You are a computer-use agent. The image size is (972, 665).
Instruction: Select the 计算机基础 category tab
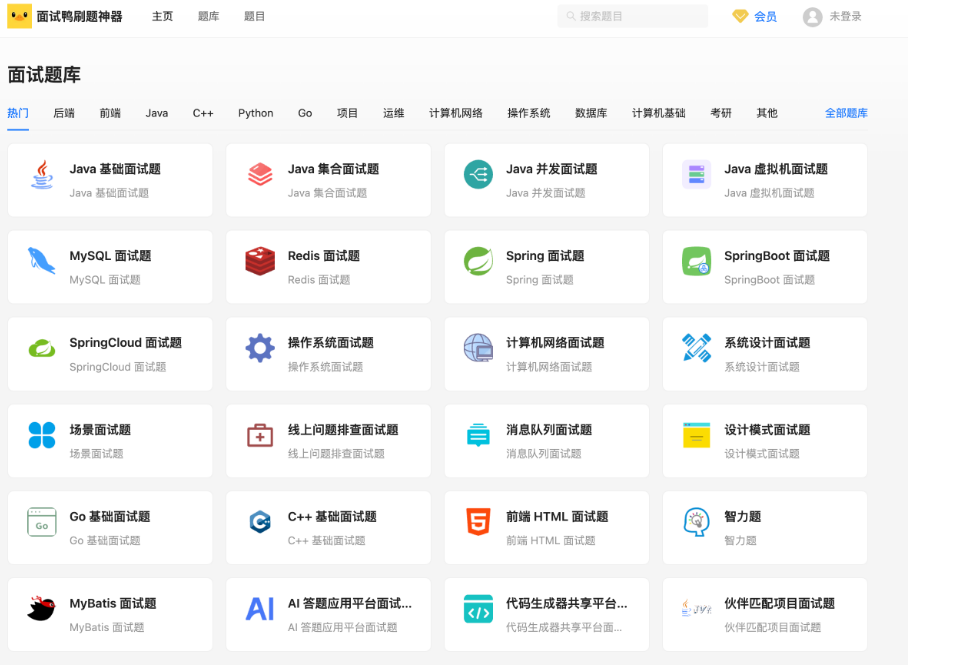(659, 113)
